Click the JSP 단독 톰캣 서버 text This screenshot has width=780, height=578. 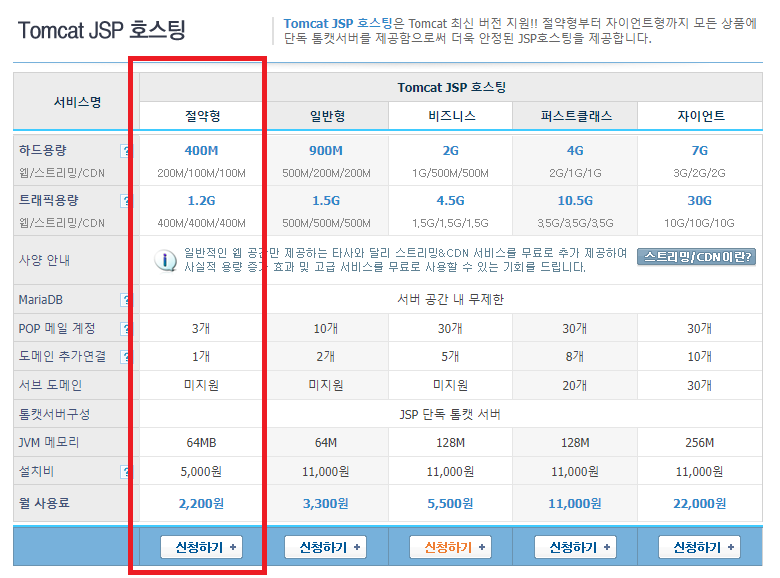click(451, 414)
